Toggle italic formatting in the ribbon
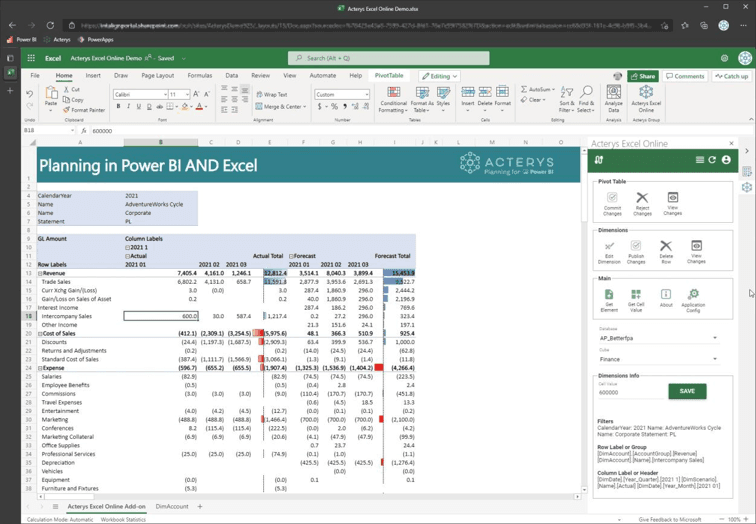This screenshot has width=756, height=524. 128,107
